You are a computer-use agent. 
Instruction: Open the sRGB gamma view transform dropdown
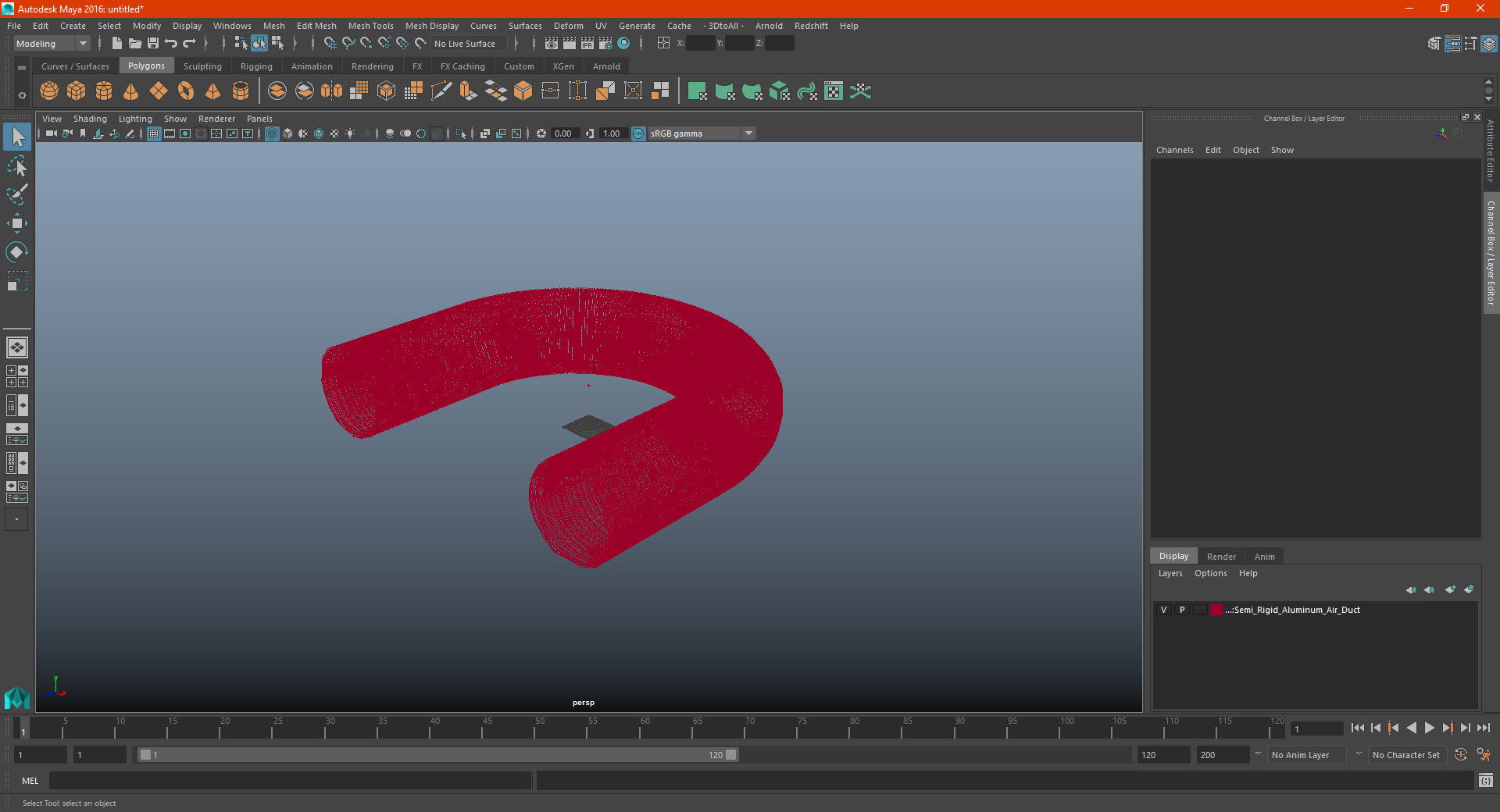tap(702, 134)
